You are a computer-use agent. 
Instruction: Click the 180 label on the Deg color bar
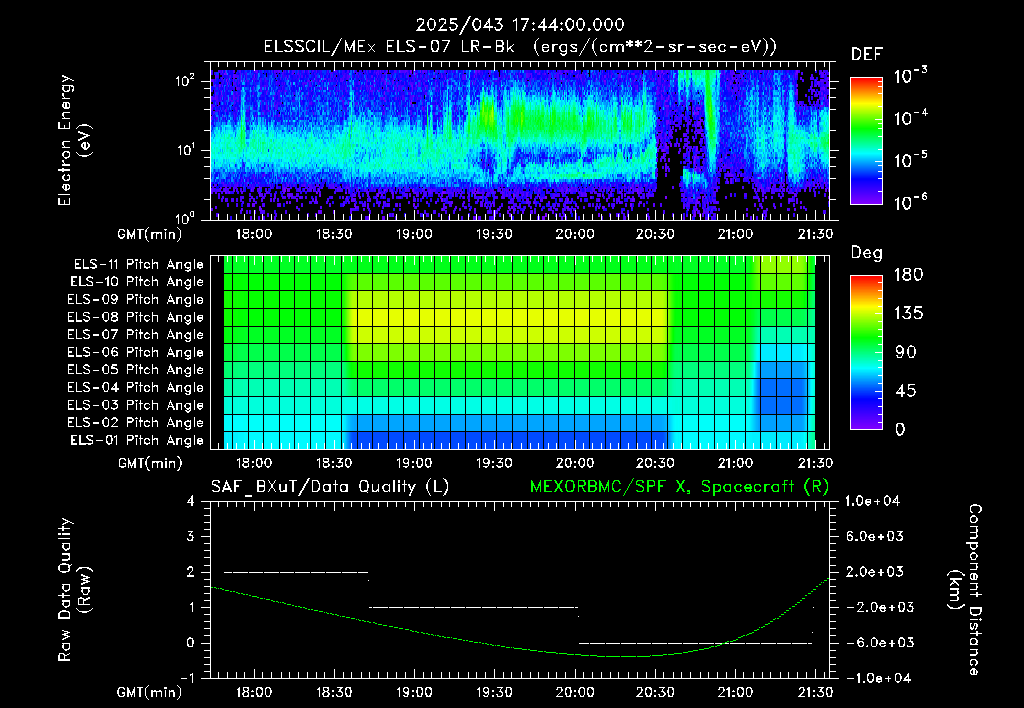tap(908, 275)
